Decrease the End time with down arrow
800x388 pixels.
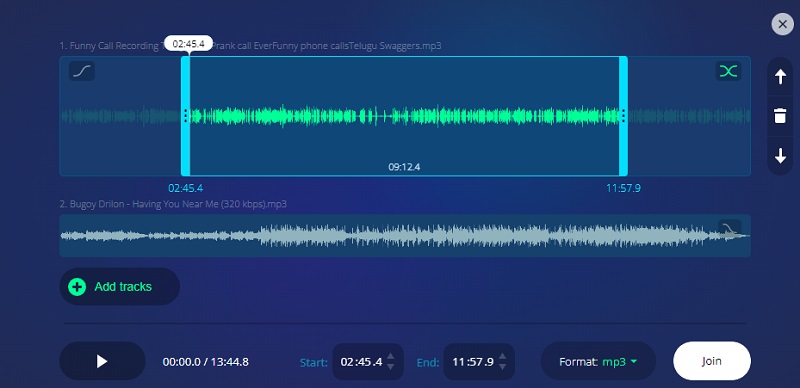[x=502, y=367]
